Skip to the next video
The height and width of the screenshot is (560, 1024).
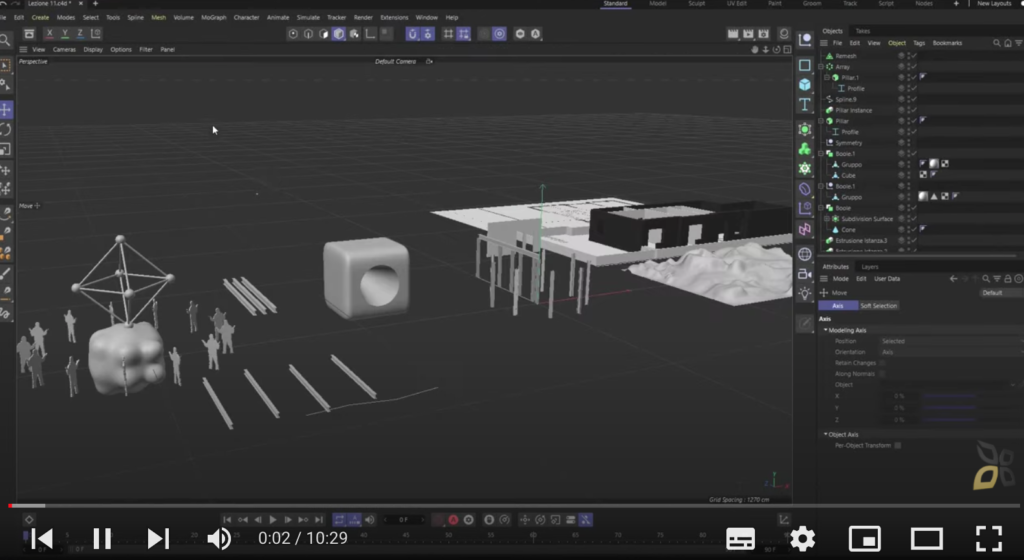[157, 538]
